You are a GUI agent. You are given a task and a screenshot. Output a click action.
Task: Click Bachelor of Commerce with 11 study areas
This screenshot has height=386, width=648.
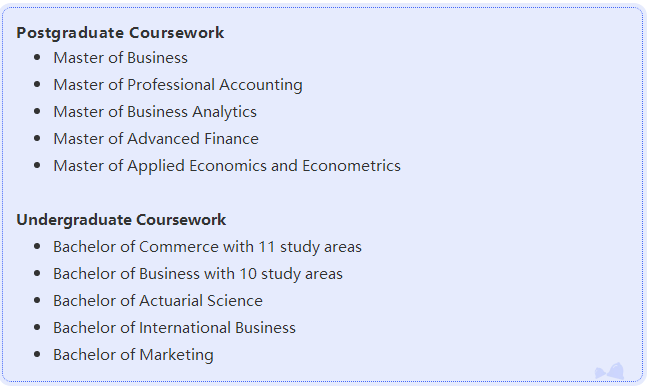pyautogui.click(x=207, y=247)
